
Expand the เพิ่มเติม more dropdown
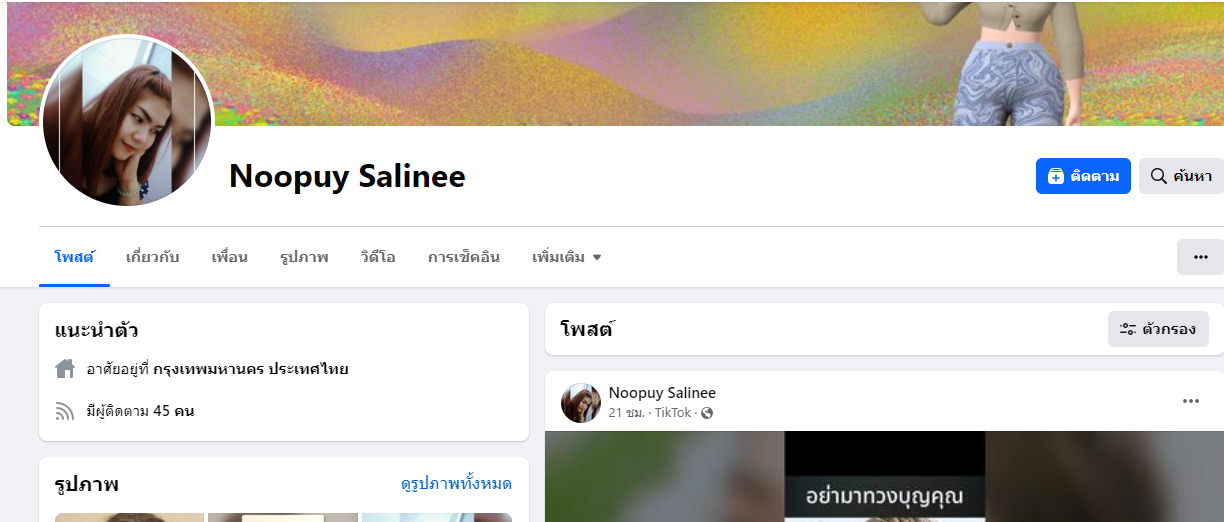566,257
